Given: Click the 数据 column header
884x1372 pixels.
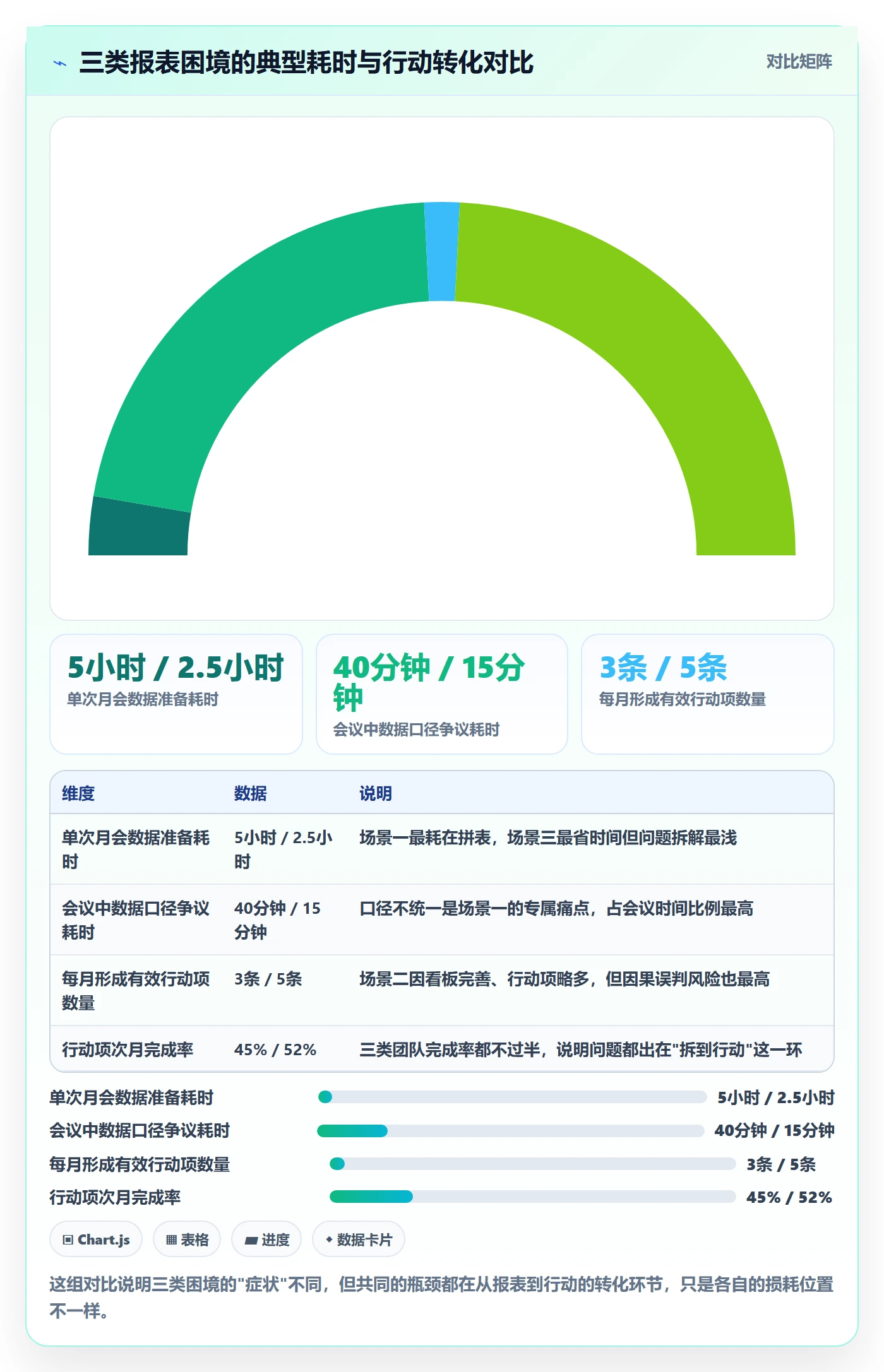Looking at the screenshot, I should point(251,793).
